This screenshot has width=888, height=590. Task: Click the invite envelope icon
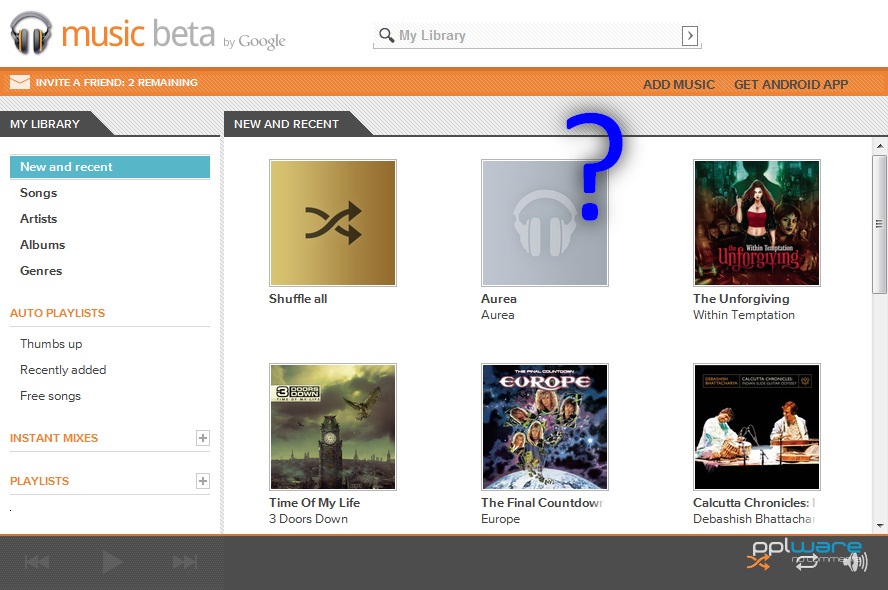[x=20, y=82]
